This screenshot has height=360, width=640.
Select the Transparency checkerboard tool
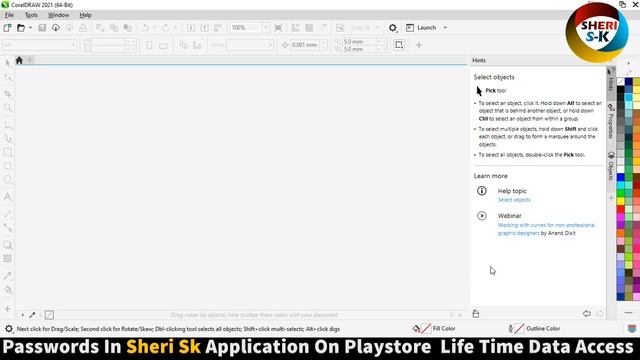[7, 259]
